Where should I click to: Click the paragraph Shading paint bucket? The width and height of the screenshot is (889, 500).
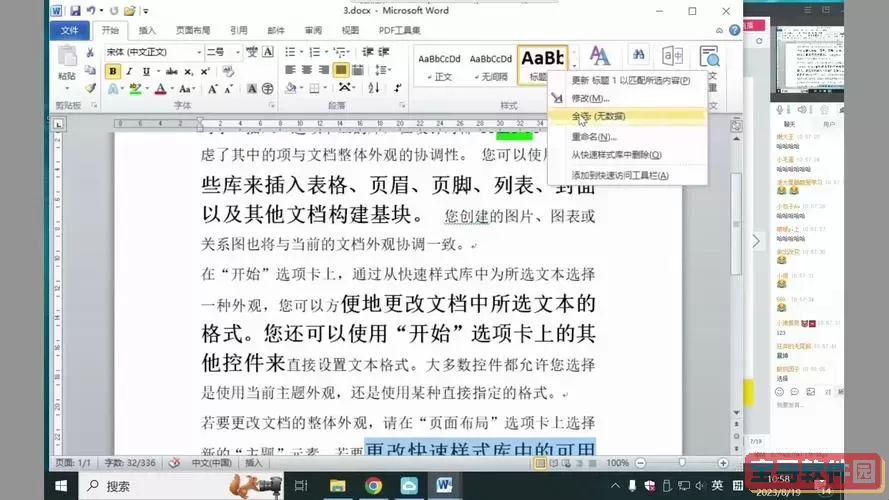[291, 88]
